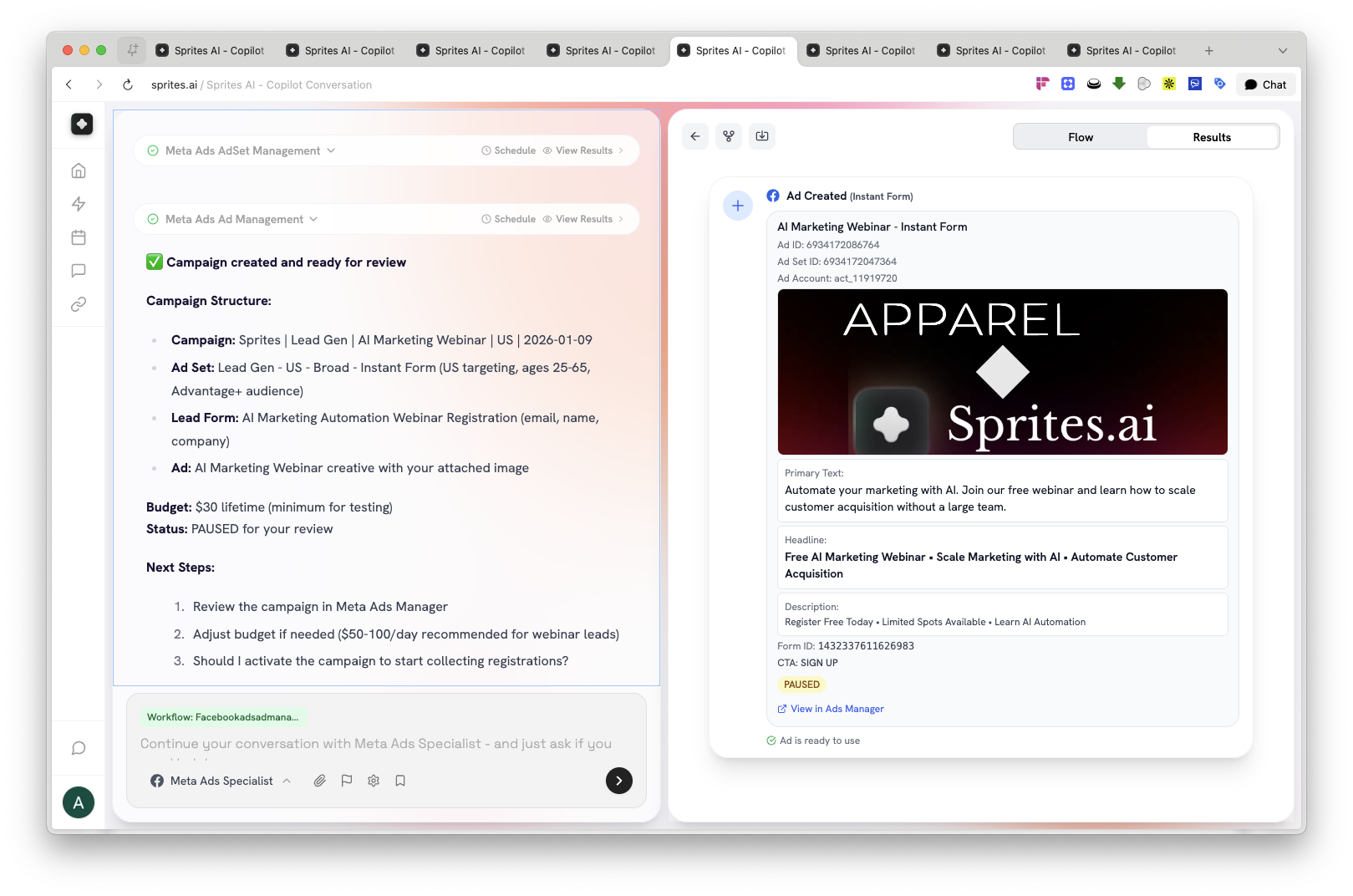Click the chat bubble icon near sidebar bottom

click(79, 748)
